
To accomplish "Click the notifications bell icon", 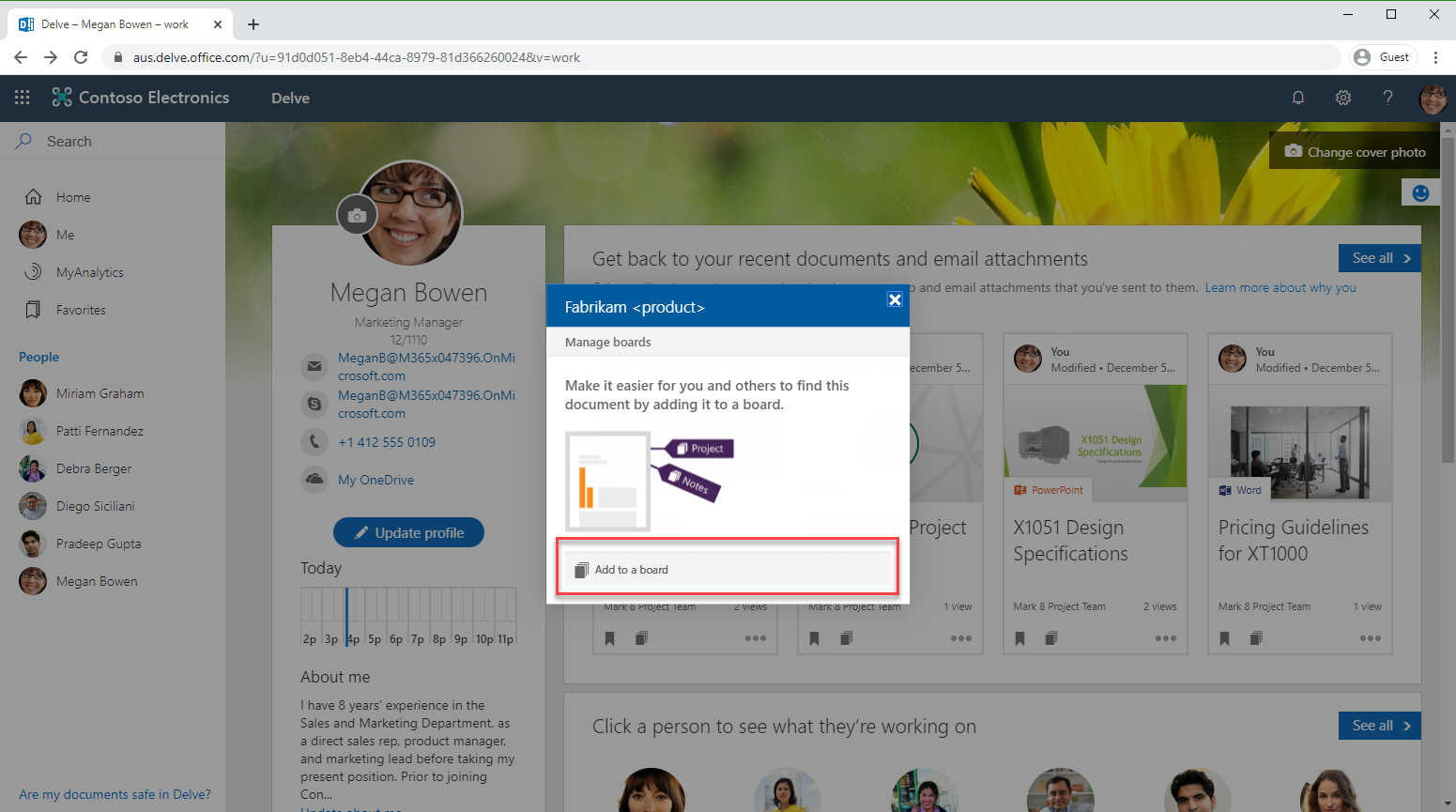I will (x=1298, y=98).
